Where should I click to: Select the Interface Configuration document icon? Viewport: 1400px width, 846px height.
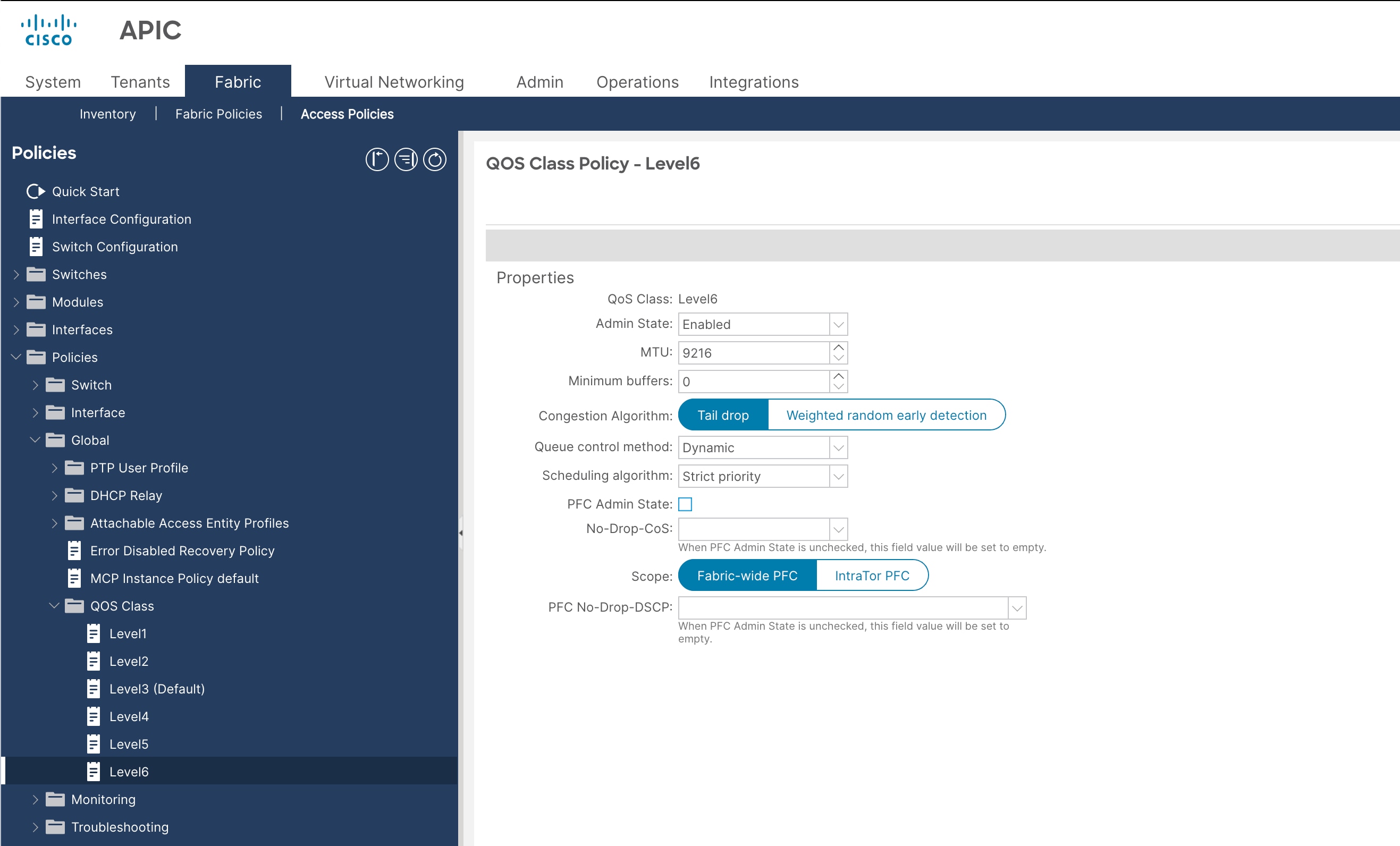(x=36, y=219)
